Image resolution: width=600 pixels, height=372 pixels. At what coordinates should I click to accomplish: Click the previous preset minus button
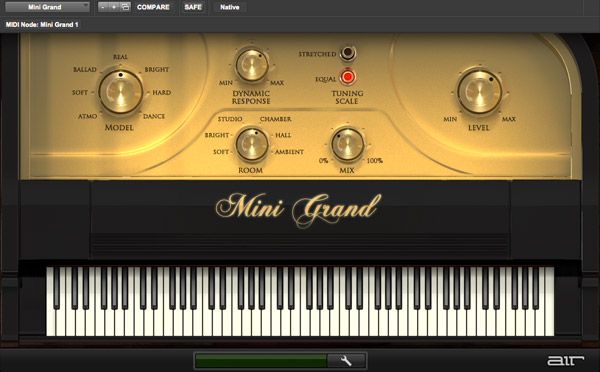pyautogui.click(x=103, y=7)
